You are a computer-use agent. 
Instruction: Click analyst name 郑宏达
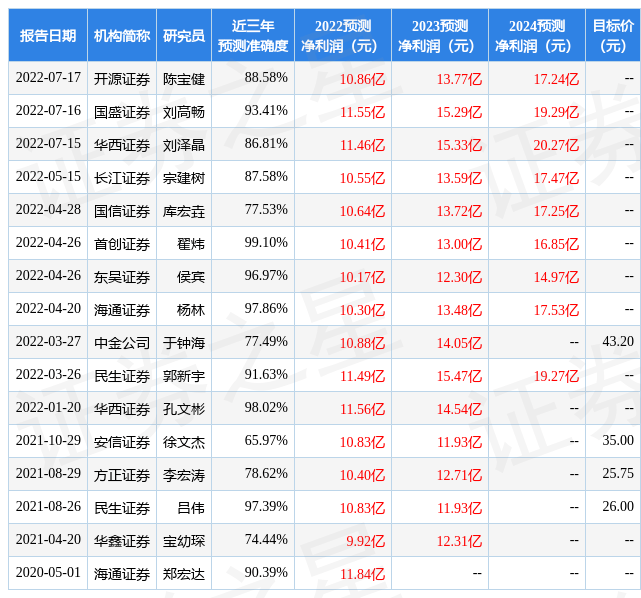(184, 575)
